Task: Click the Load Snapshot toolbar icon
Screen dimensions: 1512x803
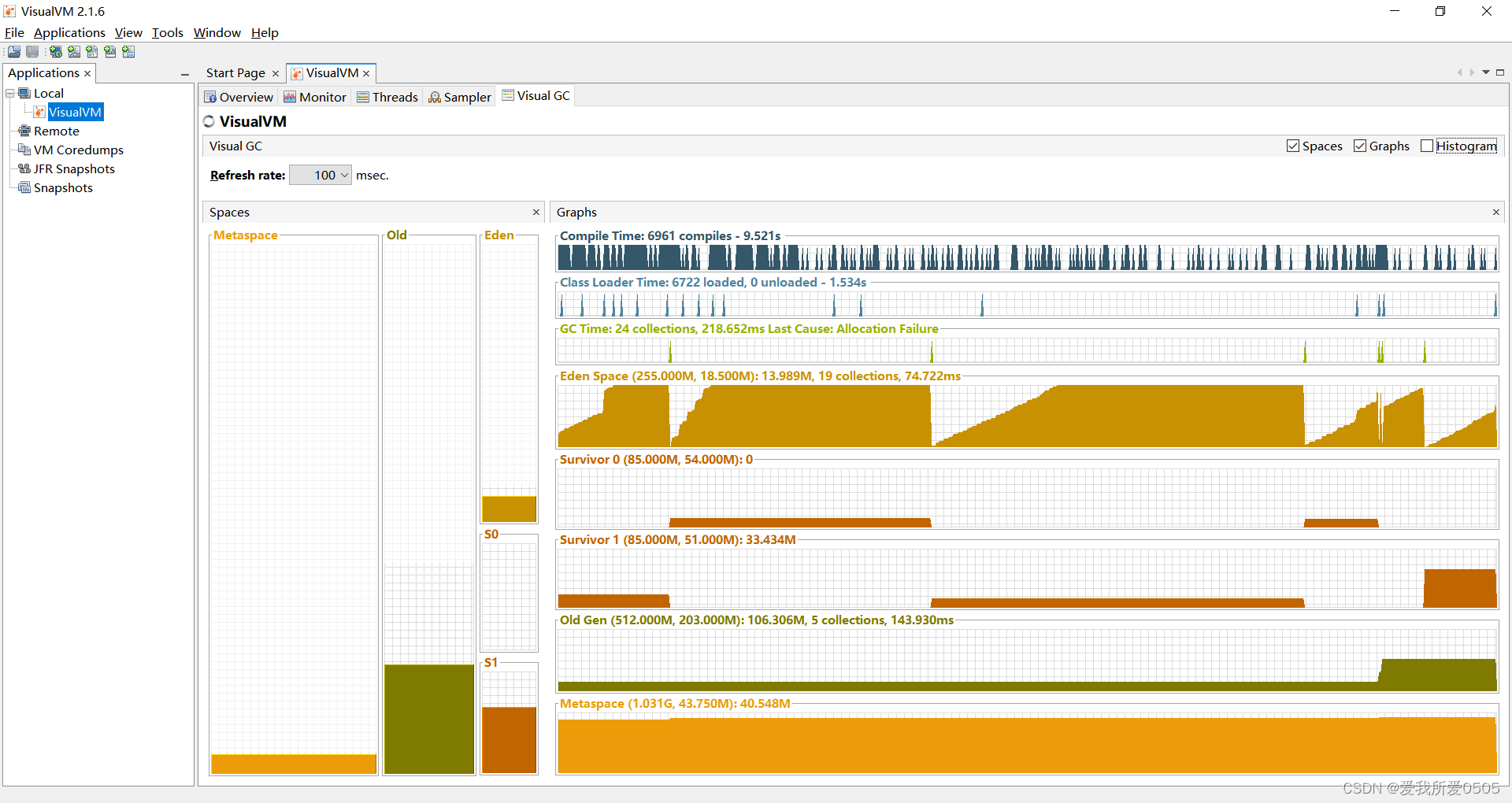Action: coord(14,52)
